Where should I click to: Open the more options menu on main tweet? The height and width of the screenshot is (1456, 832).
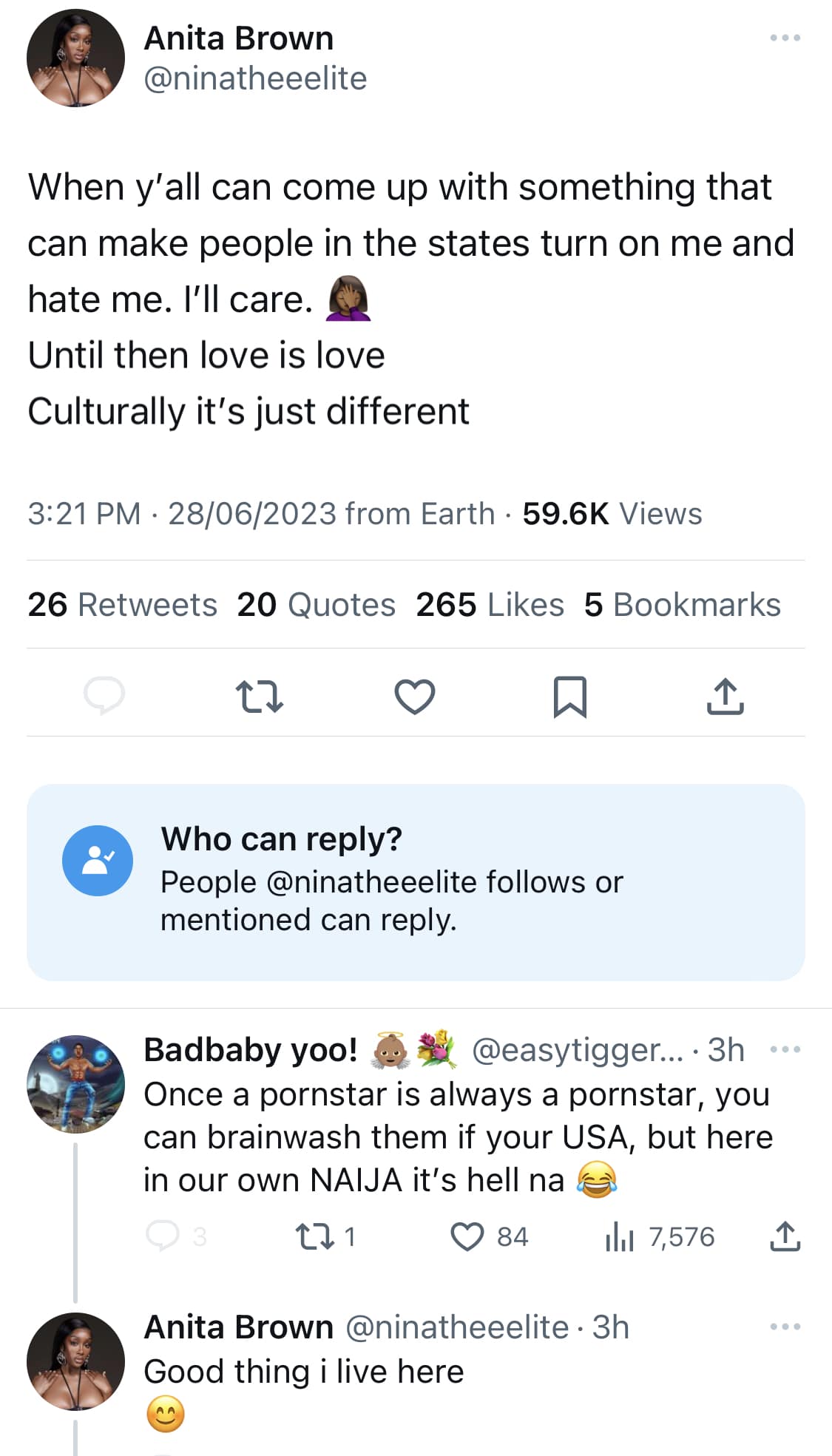(785, 38)
